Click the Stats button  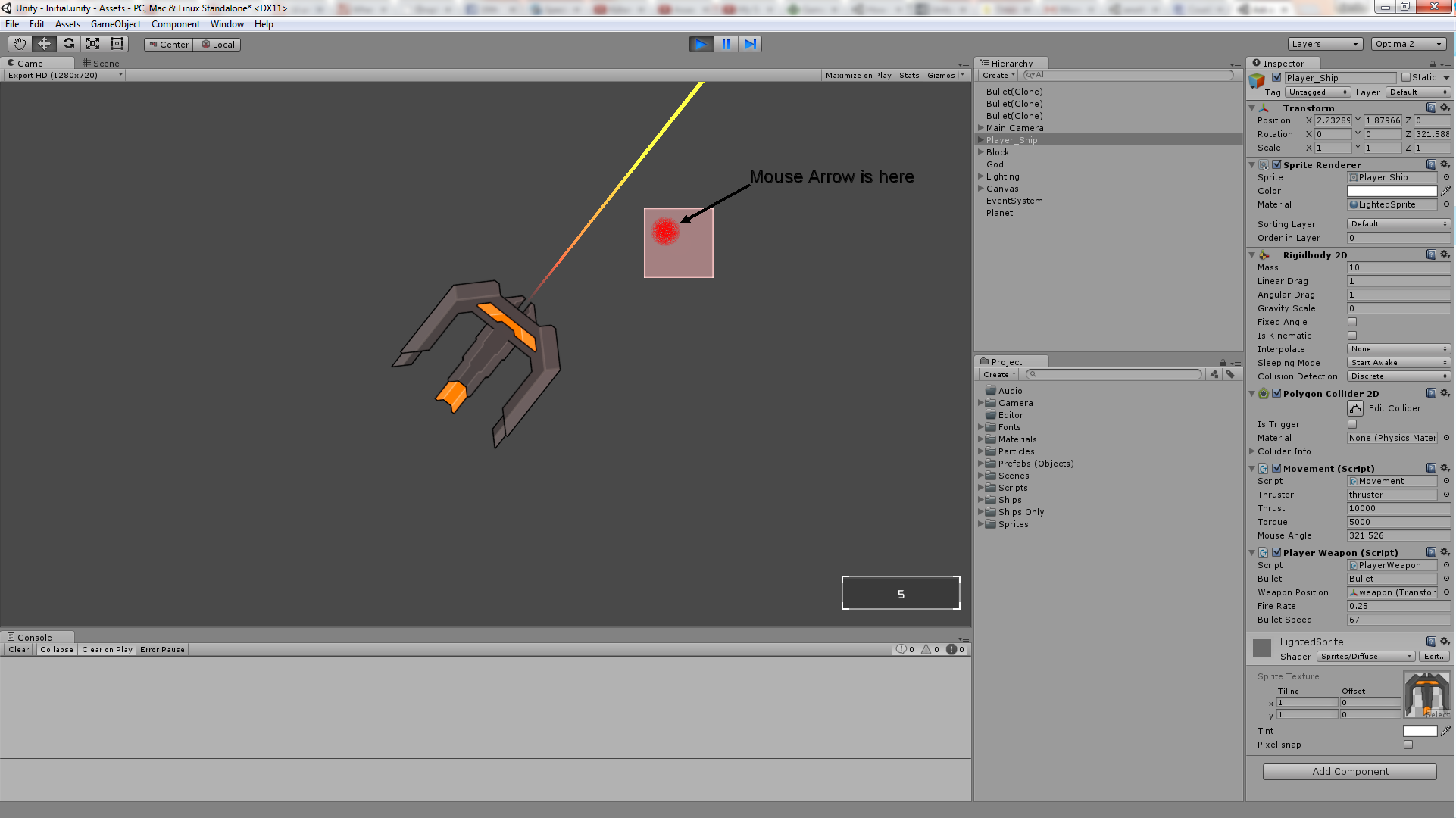909,76
